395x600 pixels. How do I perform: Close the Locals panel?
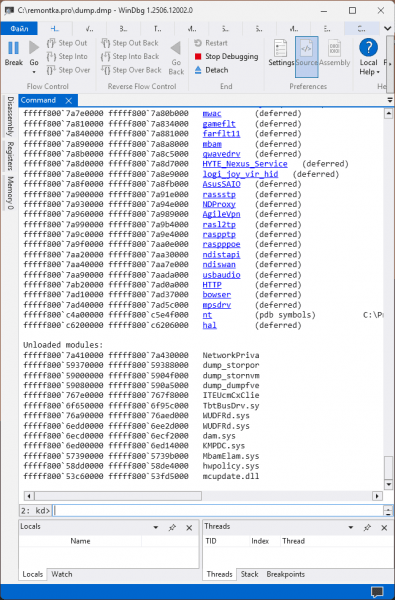[189, 528]
